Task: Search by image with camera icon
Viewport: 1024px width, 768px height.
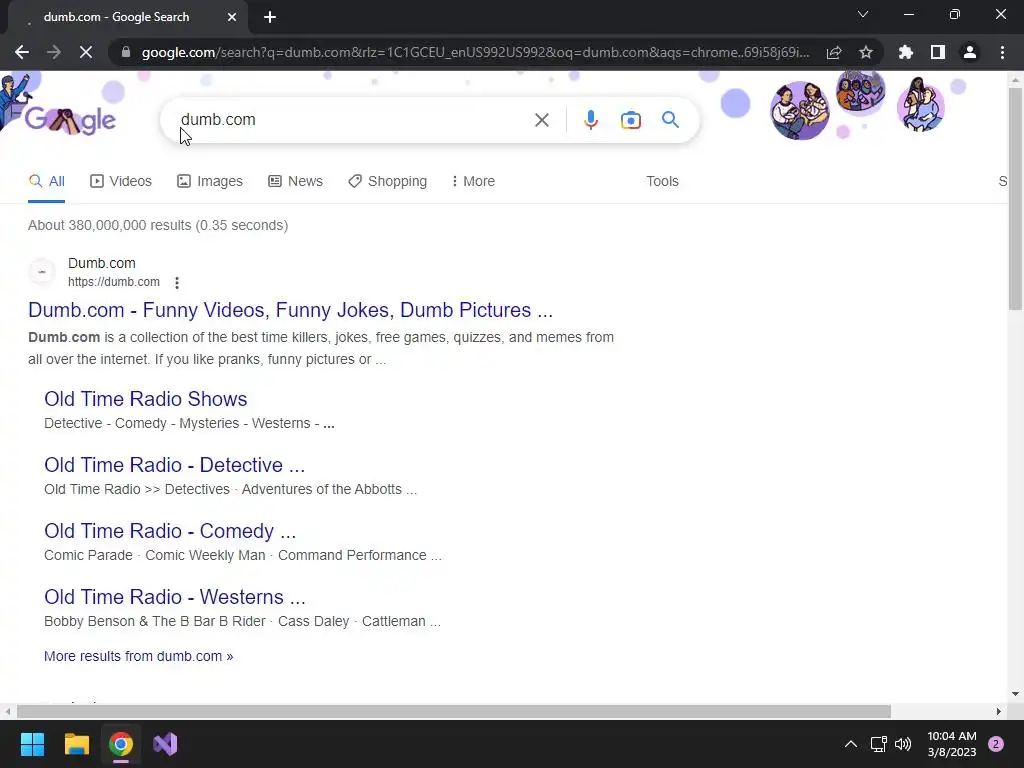Action: click(631, 120)
